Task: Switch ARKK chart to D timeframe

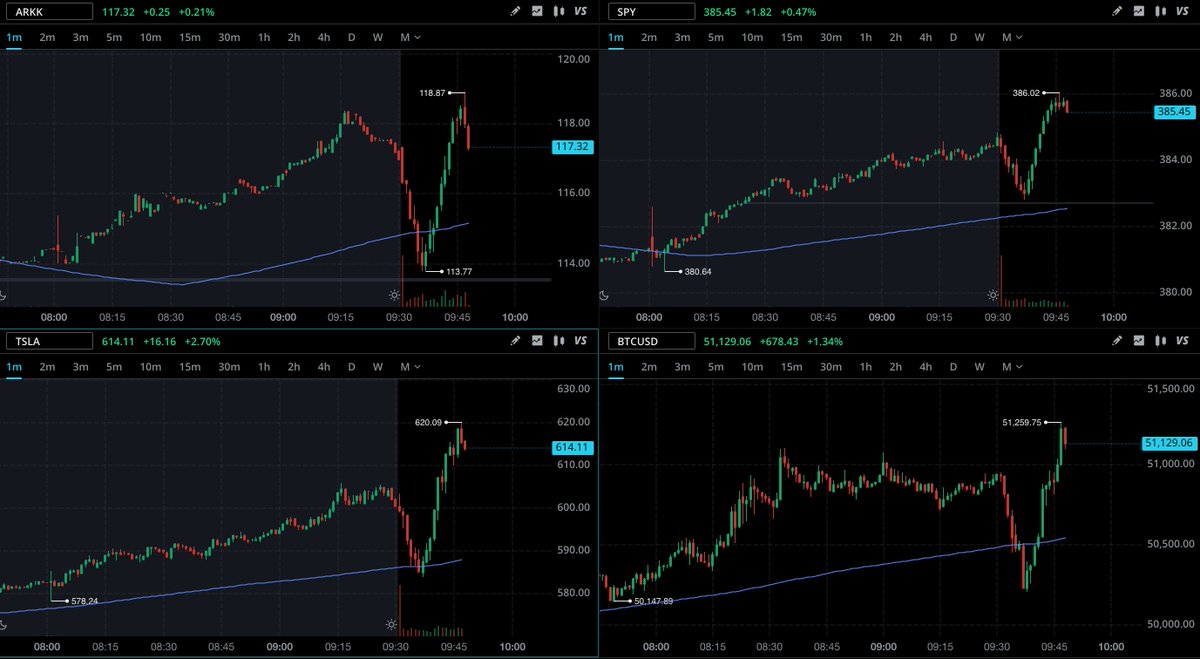Action: pyautogui.click(x=351, y=37)
